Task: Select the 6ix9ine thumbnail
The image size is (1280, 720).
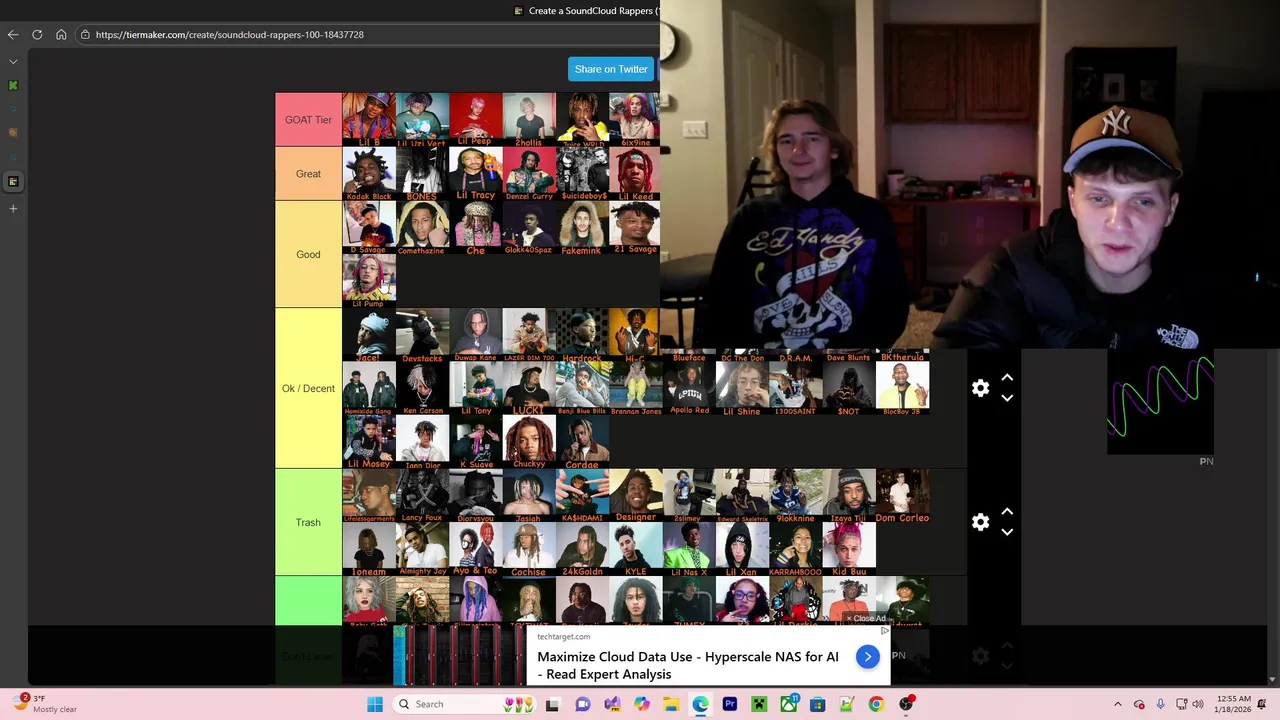Action: click(635, 120)
